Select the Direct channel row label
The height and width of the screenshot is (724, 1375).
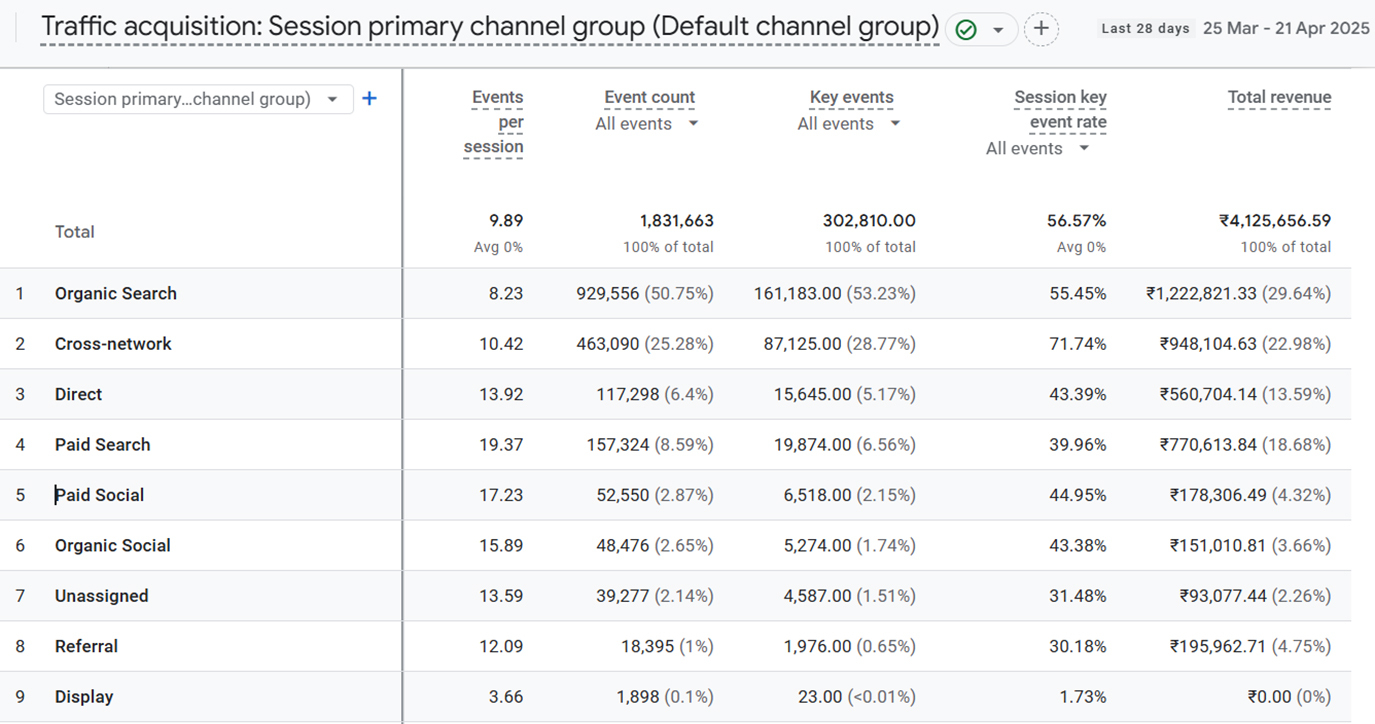click(79, 395)
